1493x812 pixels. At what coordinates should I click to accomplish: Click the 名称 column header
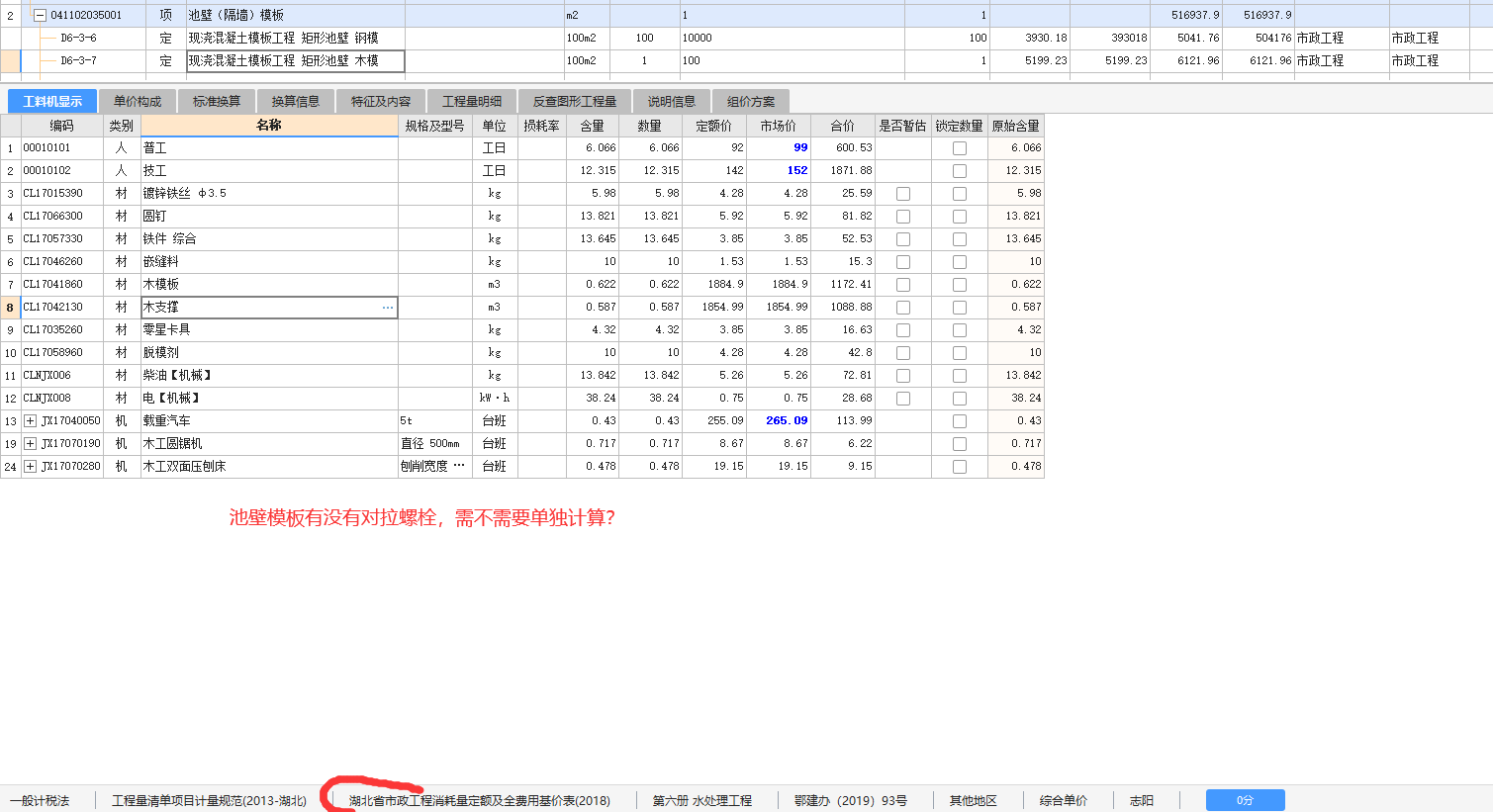pyautogui.click(x=269, y=126)
